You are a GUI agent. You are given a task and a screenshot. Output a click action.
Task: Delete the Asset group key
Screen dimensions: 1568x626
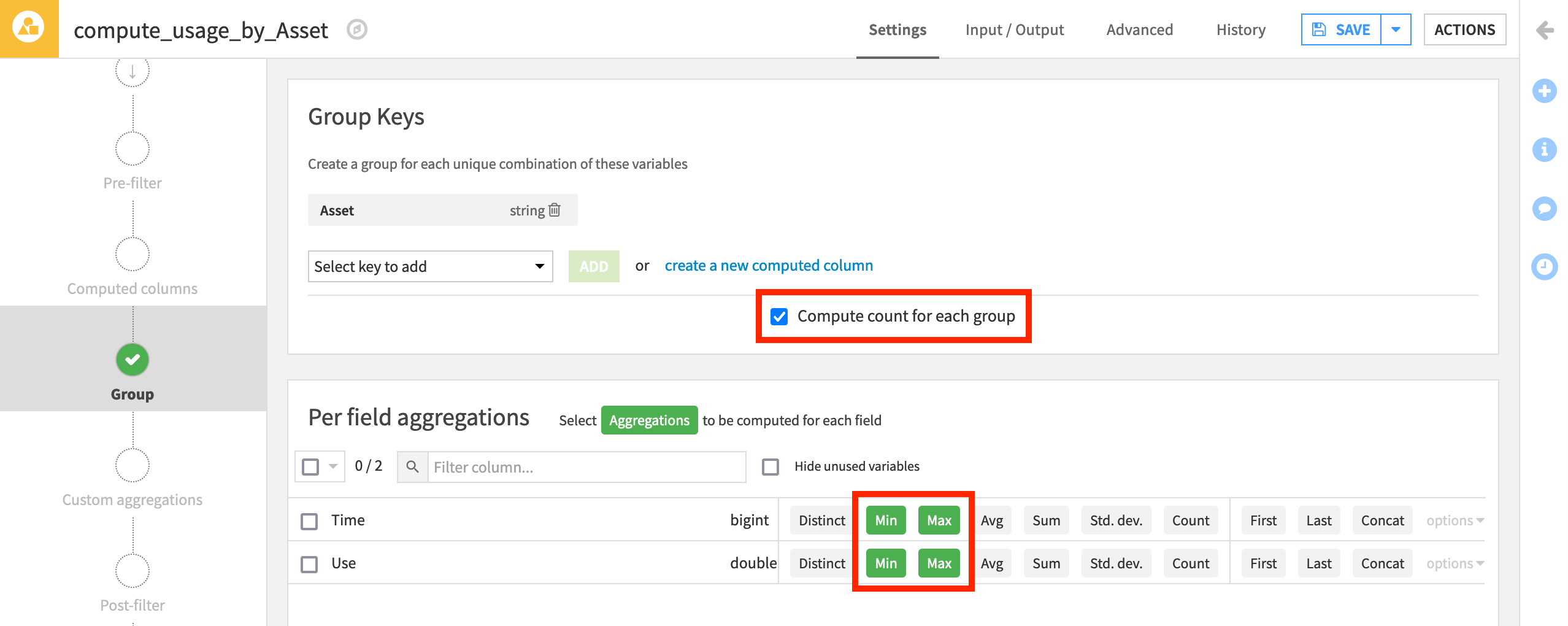555,211
